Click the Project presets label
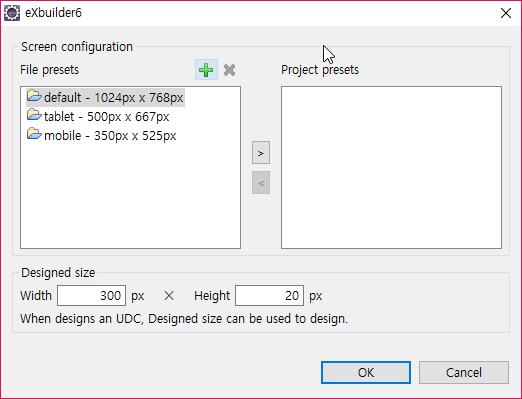Viewport: 522px width, 399px height. point(320,70)
